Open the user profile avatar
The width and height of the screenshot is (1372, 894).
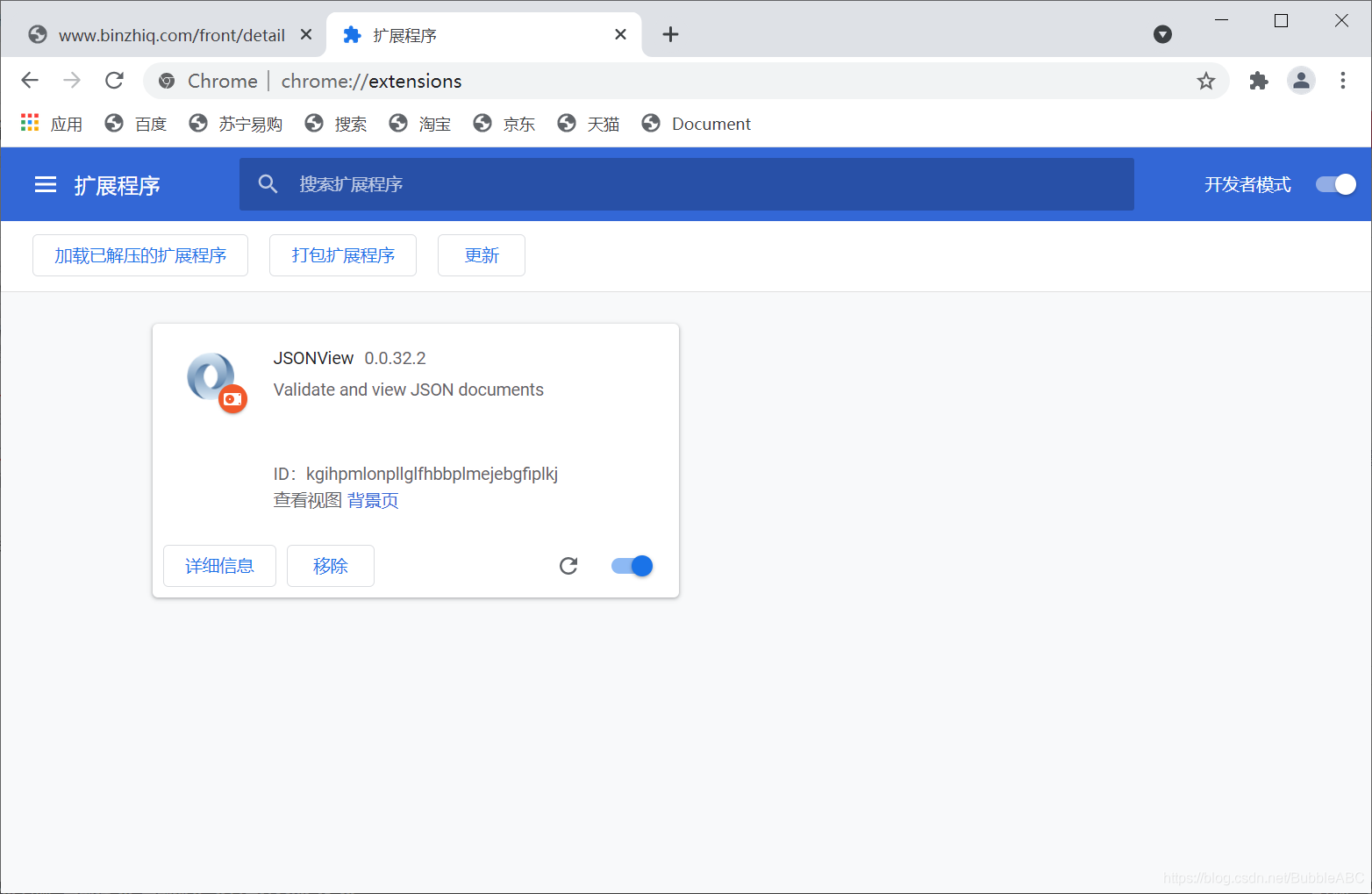[x=1301, y=81]
